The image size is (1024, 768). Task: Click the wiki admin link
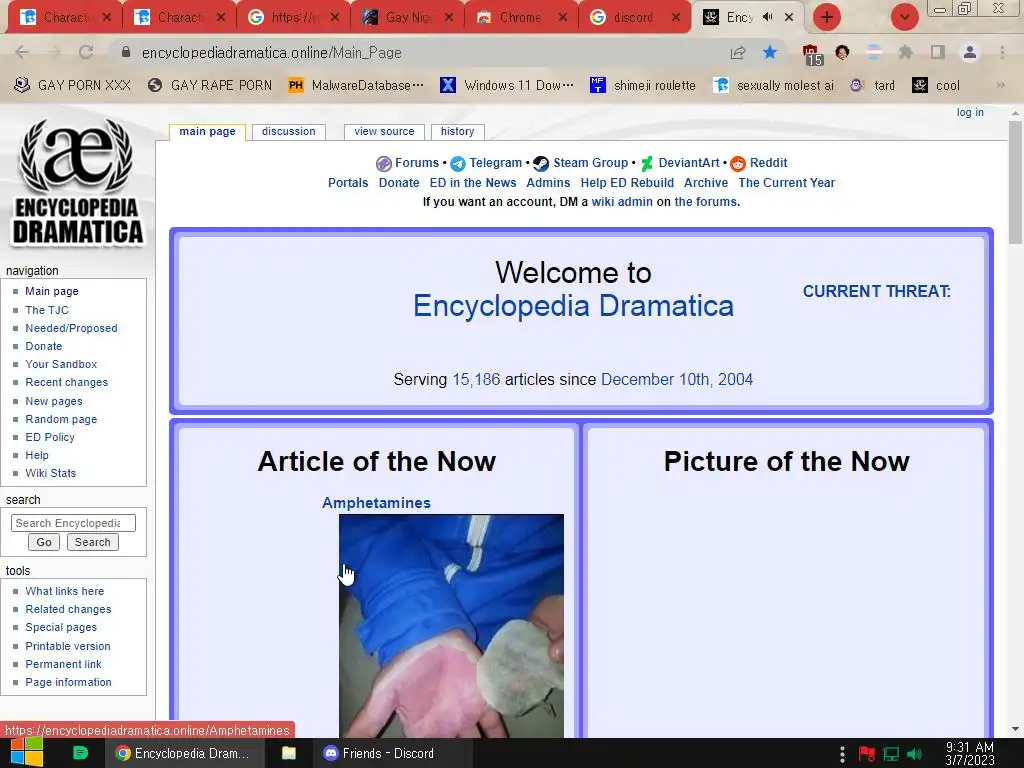(622, 202)
